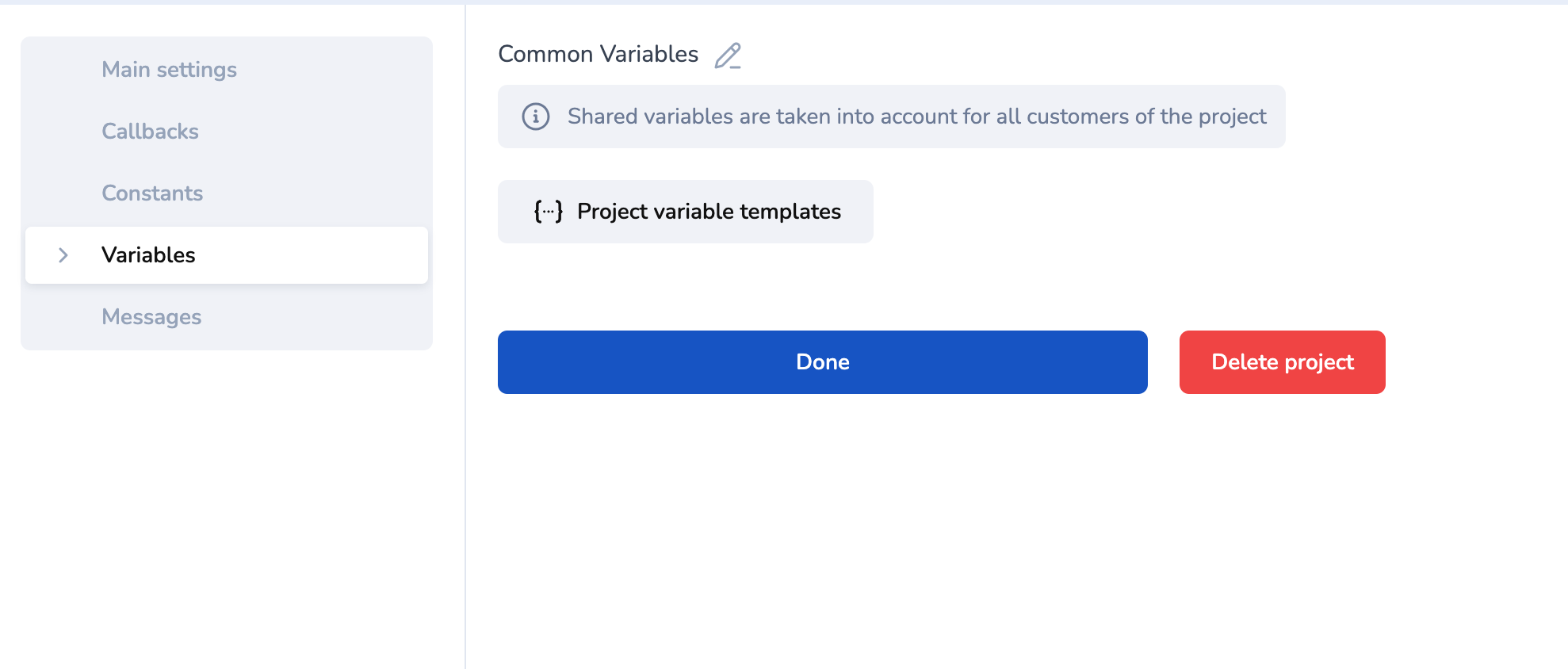Go to the Callbacks section
The height and width of the screenshot is (669, 1568).
pyautogui.click(x=150, y=132)
